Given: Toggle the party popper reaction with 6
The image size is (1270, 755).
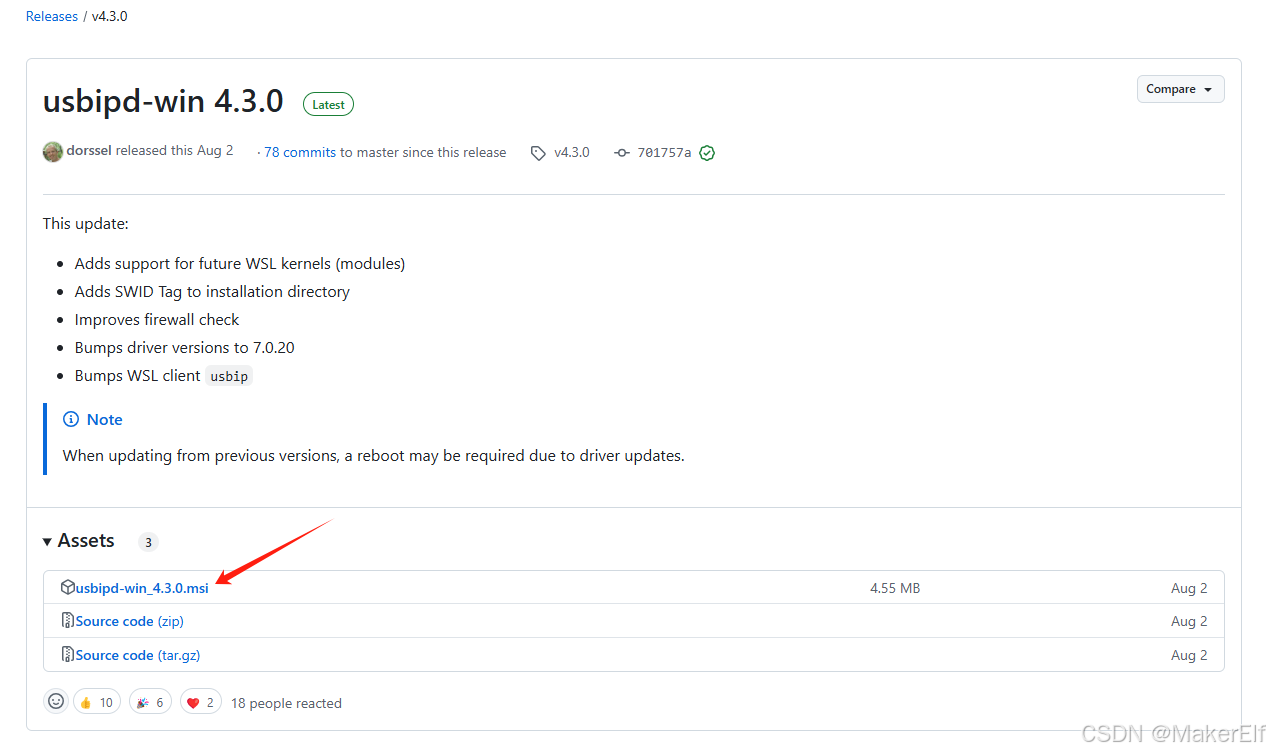Looking at the screenshot, I should [150, 702].
